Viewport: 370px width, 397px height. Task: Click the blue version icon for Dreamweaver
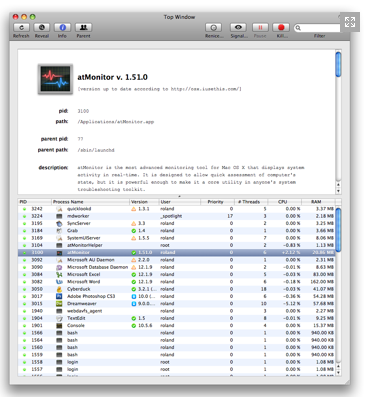(x=134, y=304)
